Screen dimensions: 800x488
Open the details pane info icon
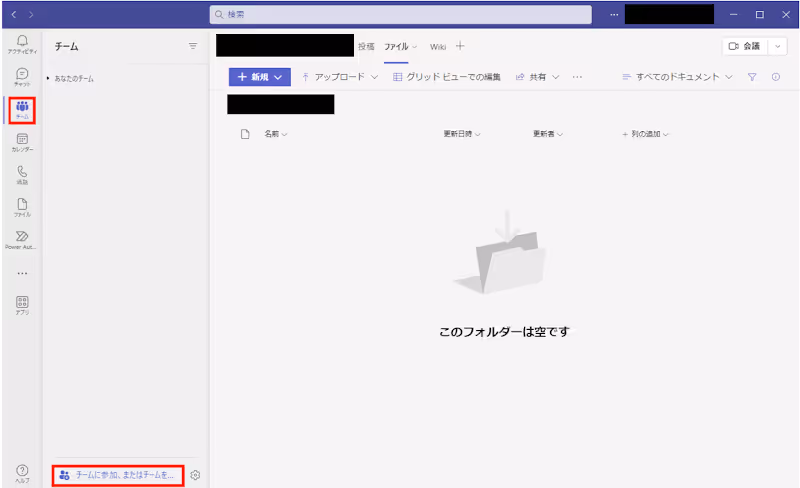pyautogui.click(x=776, y=77)
